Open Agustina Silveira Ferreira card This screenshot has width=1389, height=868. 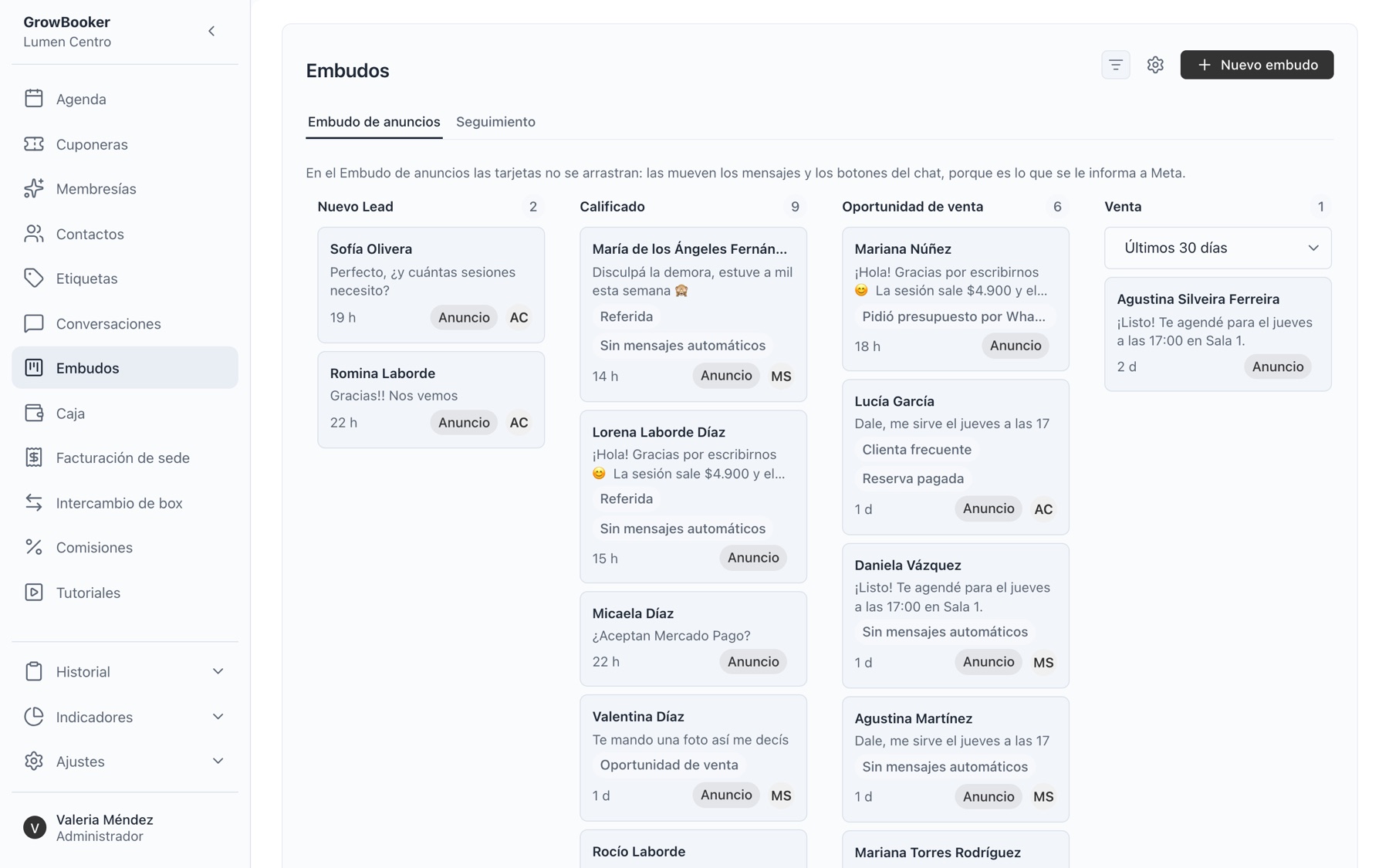coord(1218,334)
